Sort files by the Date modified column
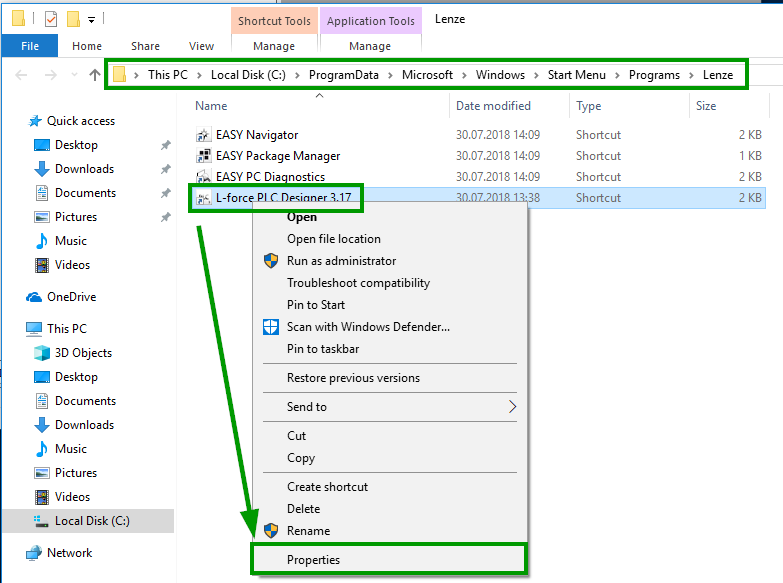The width and height of the screenshot is (783, 583). (x=493, y=106)
